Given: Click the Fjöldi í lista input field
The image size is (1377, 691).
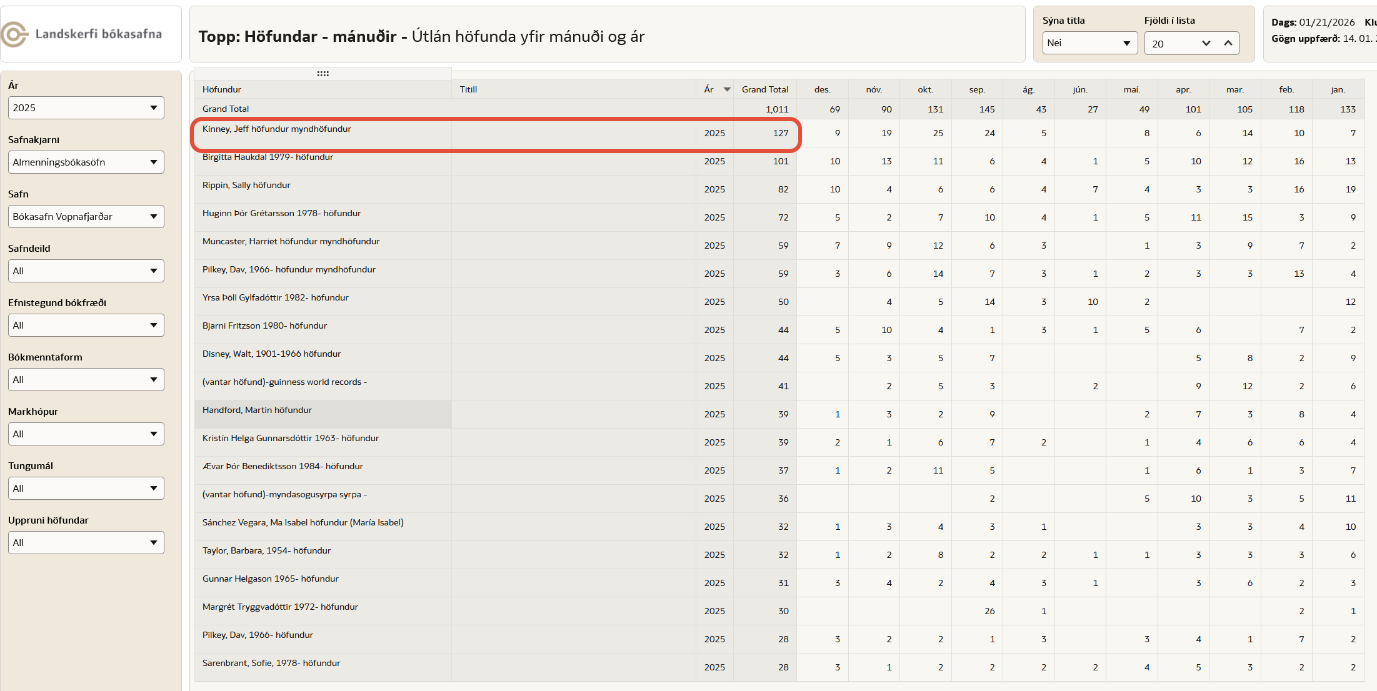Looking at the screenshot, I should (x=1171, y=43).
